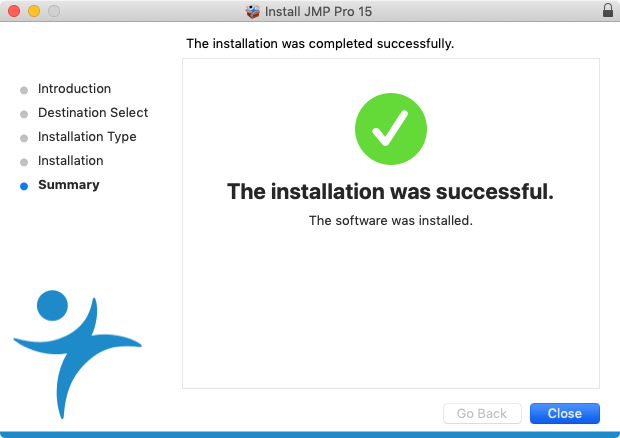Click the blue Summary step bullet
Screen dimensions: 620x438
[24, 186]
